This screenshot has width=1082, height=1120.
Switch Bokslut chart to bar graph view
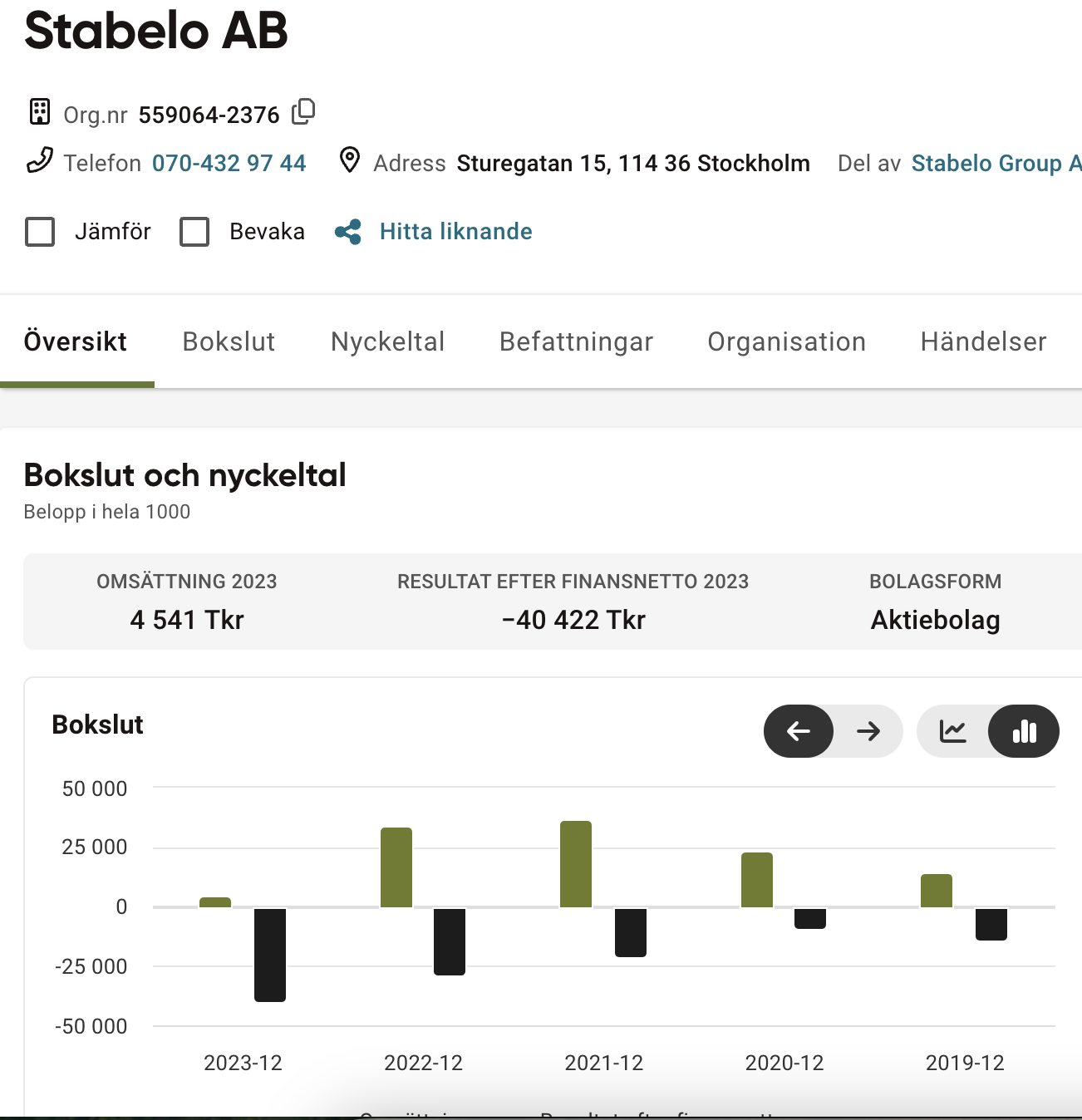(1024, 731)
